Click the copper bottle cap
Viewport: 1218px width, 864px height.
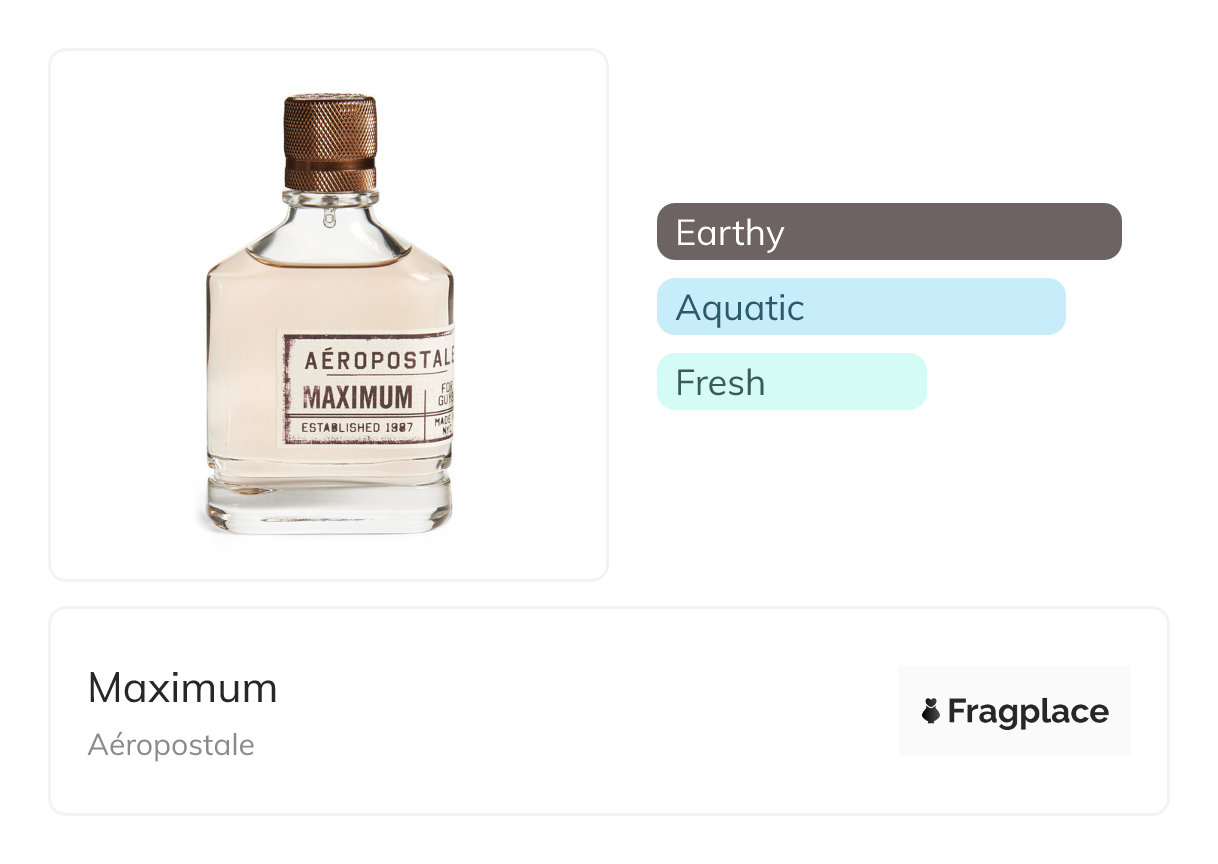(330, 140)
